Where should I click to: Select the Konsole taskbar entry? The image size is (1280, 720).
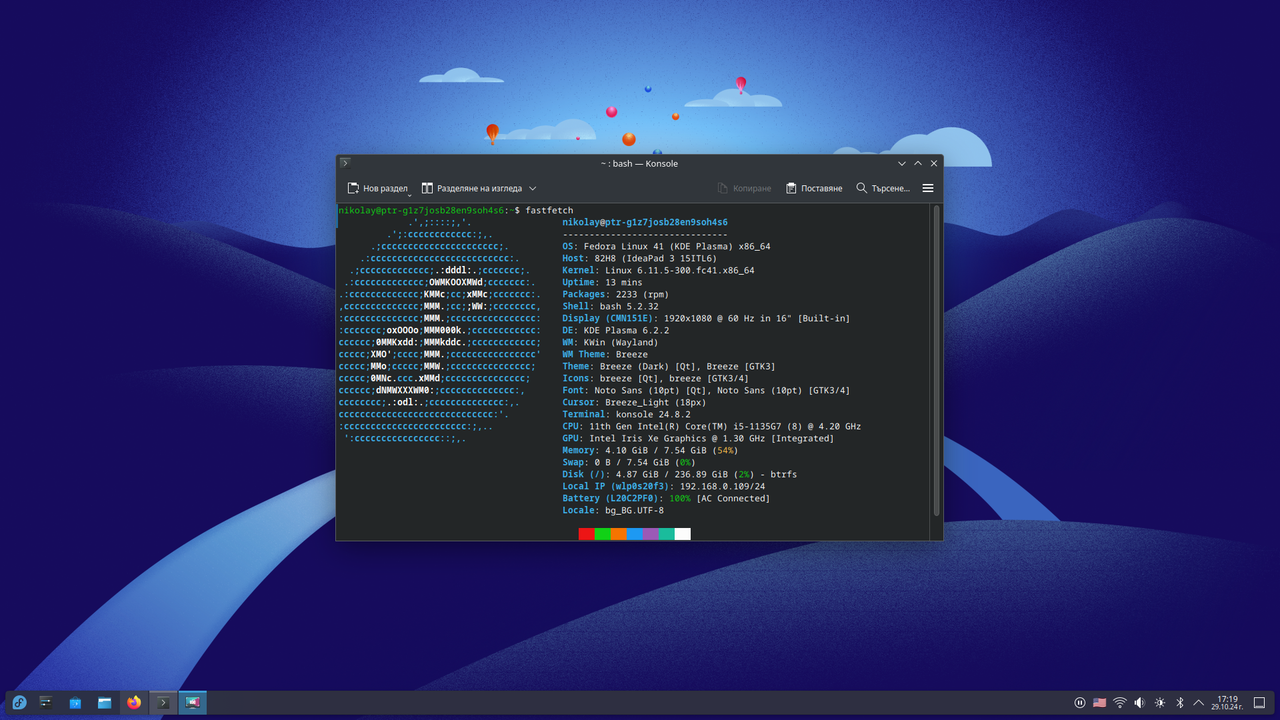coord(163,703)
